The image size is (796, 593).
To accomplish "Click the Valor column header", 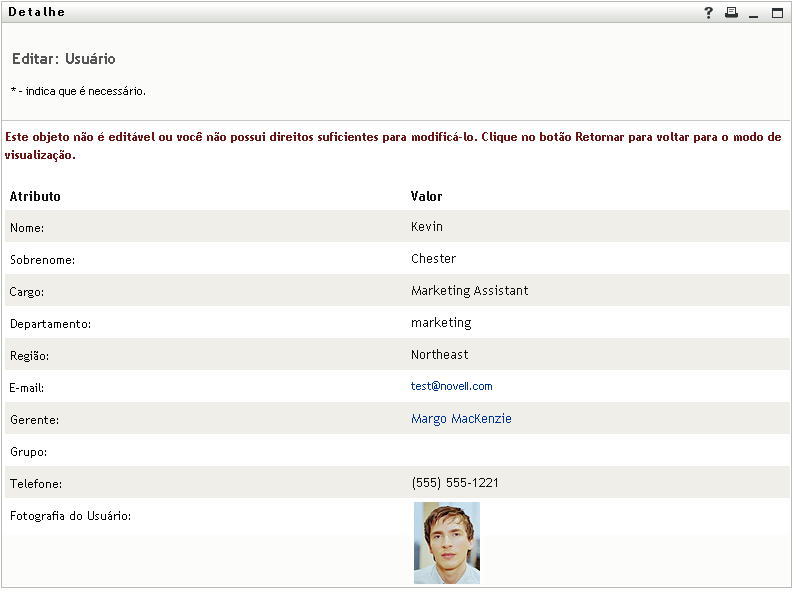I will tap(426, 196).
